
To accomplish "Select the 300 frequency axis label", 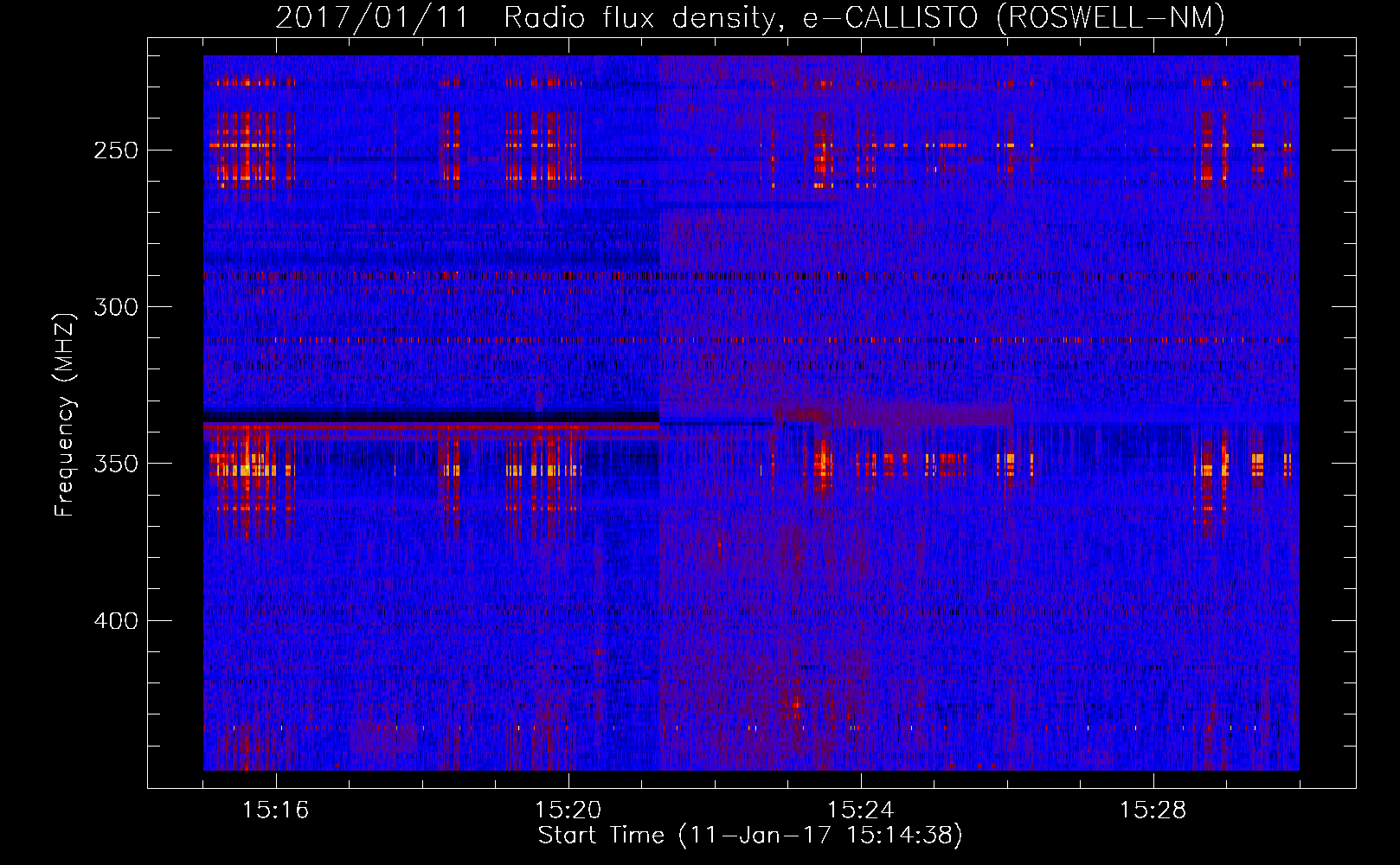I will pyautogui.click(x=116, y=307).
